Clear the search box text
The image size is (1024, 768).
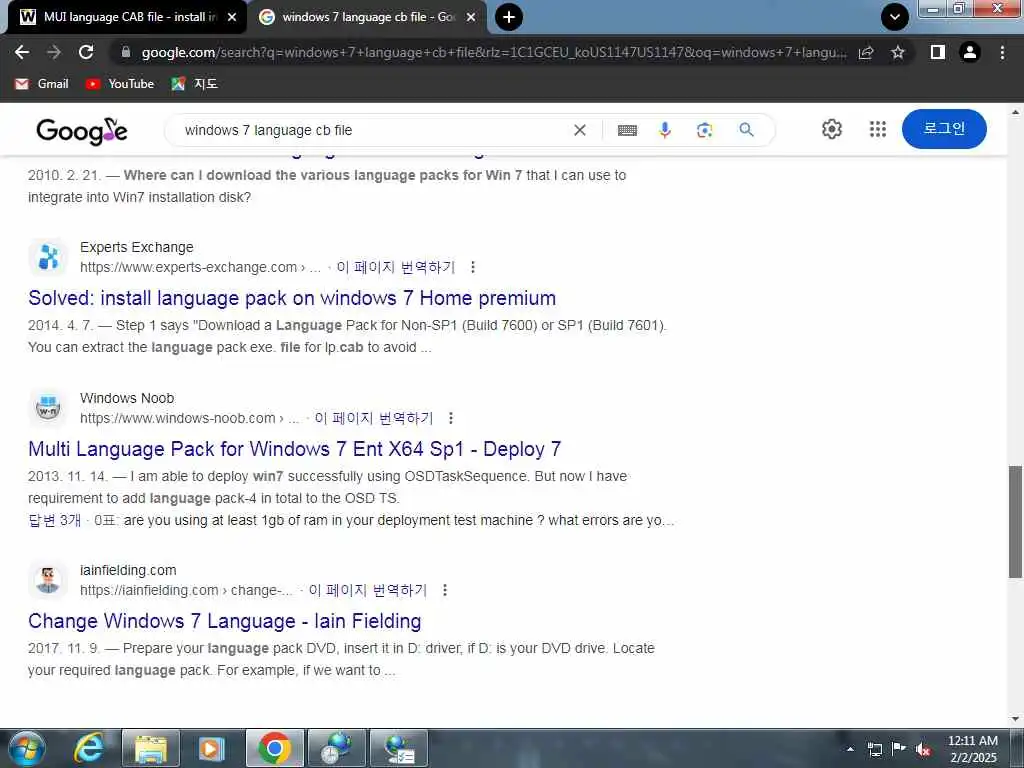pos(580,130)
